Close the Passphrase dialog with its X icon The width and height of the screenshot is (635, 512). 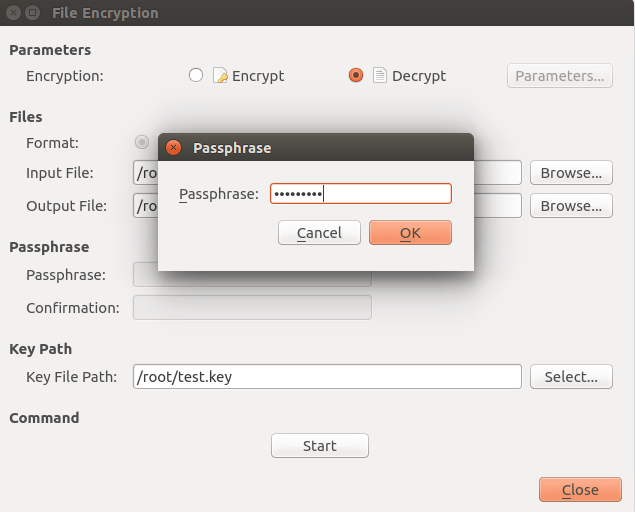173,148
